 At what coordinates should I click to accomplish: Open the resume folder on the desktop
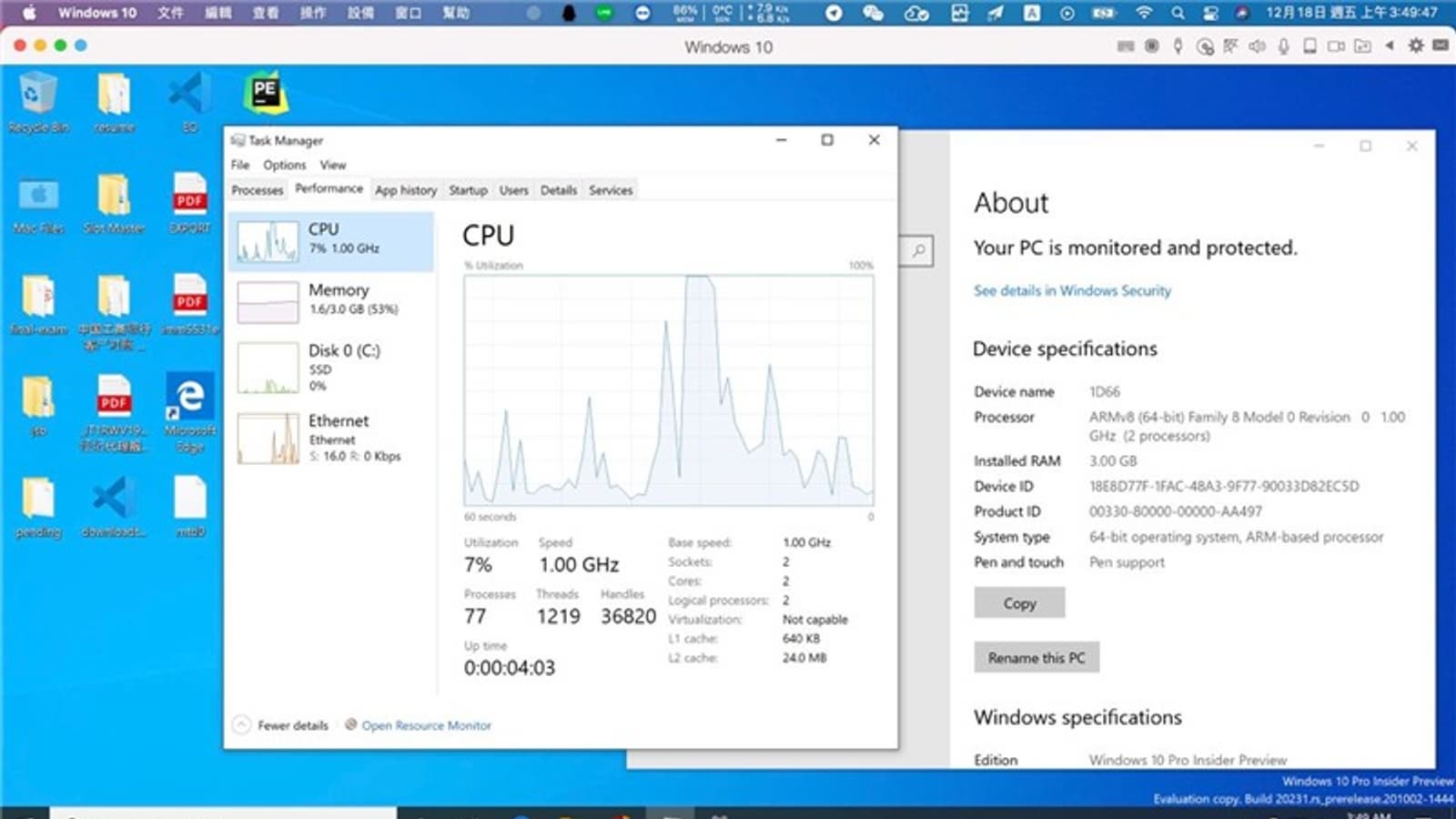115,102
